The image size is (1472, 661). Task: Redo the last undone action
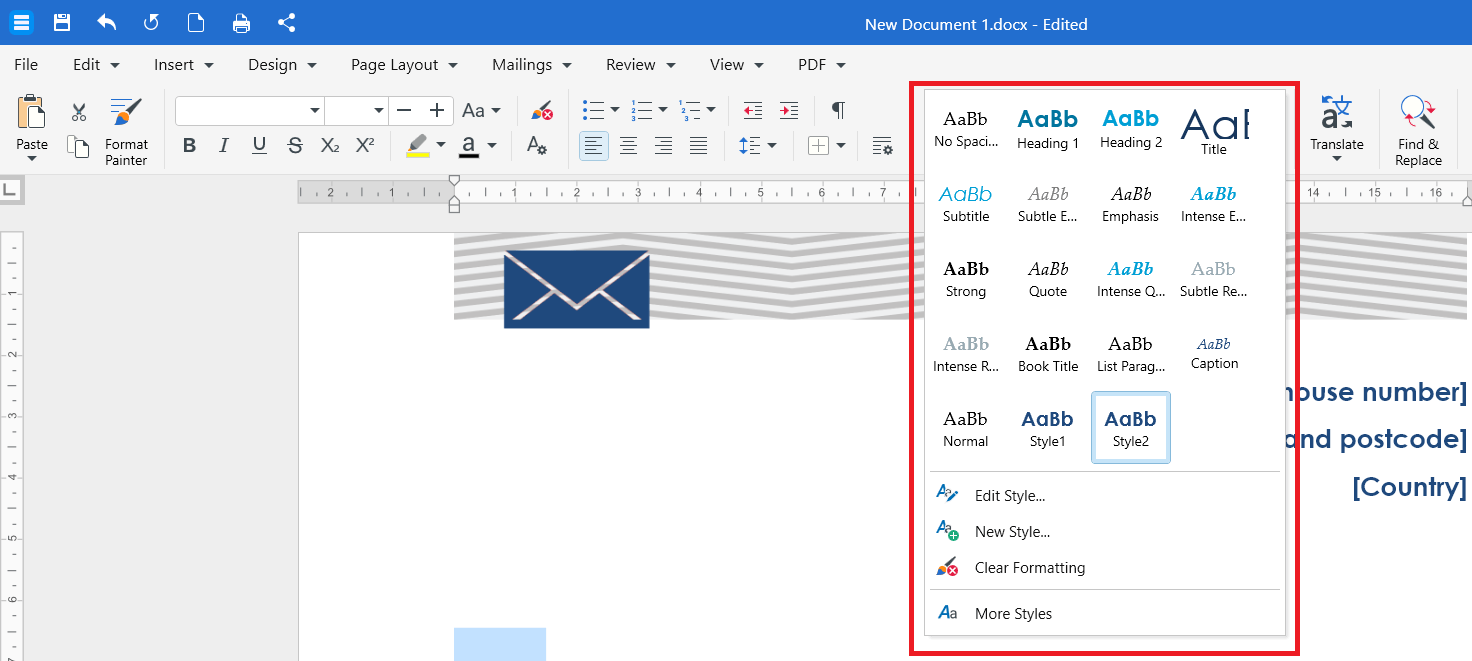[x=152, y=23]
